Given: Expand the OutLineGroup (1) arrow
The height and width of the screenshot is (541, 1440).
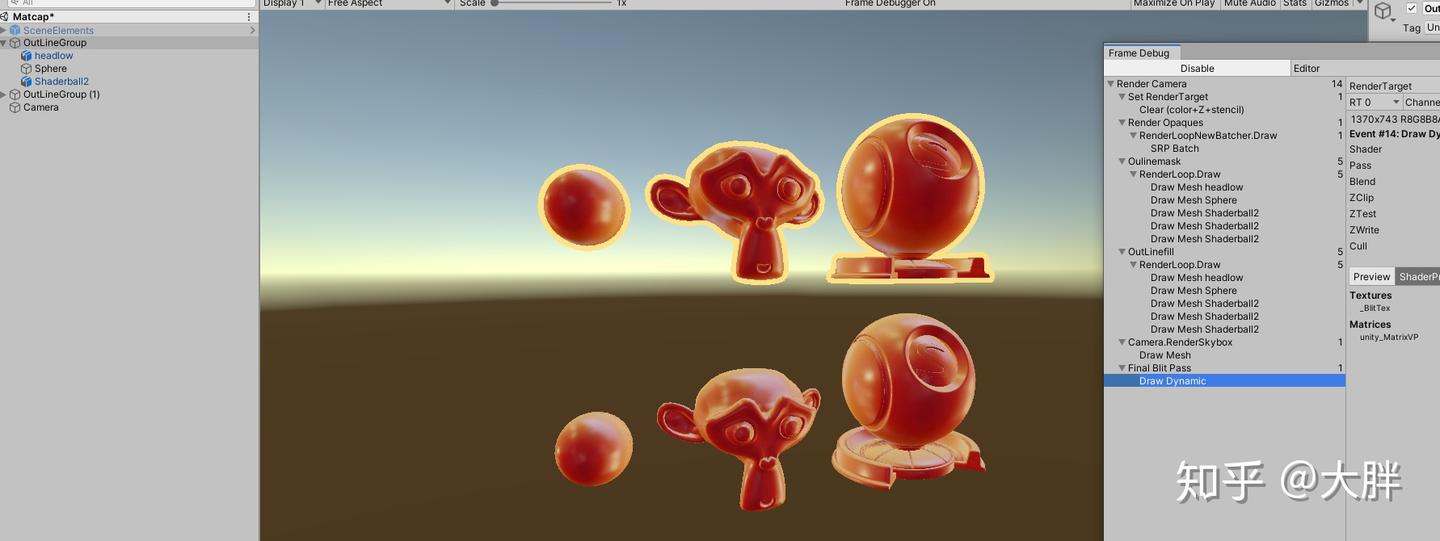Looking at the screenshot, I should 4,95.
